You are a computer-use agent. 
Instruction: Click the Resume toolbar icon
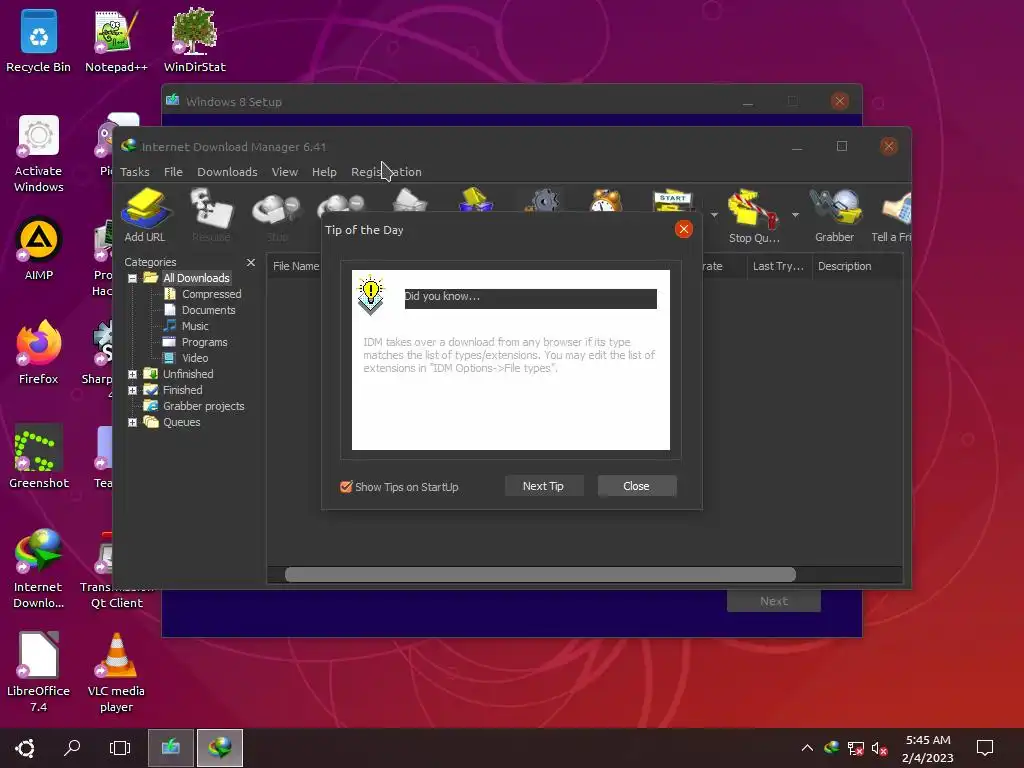pyautogui.click(x=211, y=216)
